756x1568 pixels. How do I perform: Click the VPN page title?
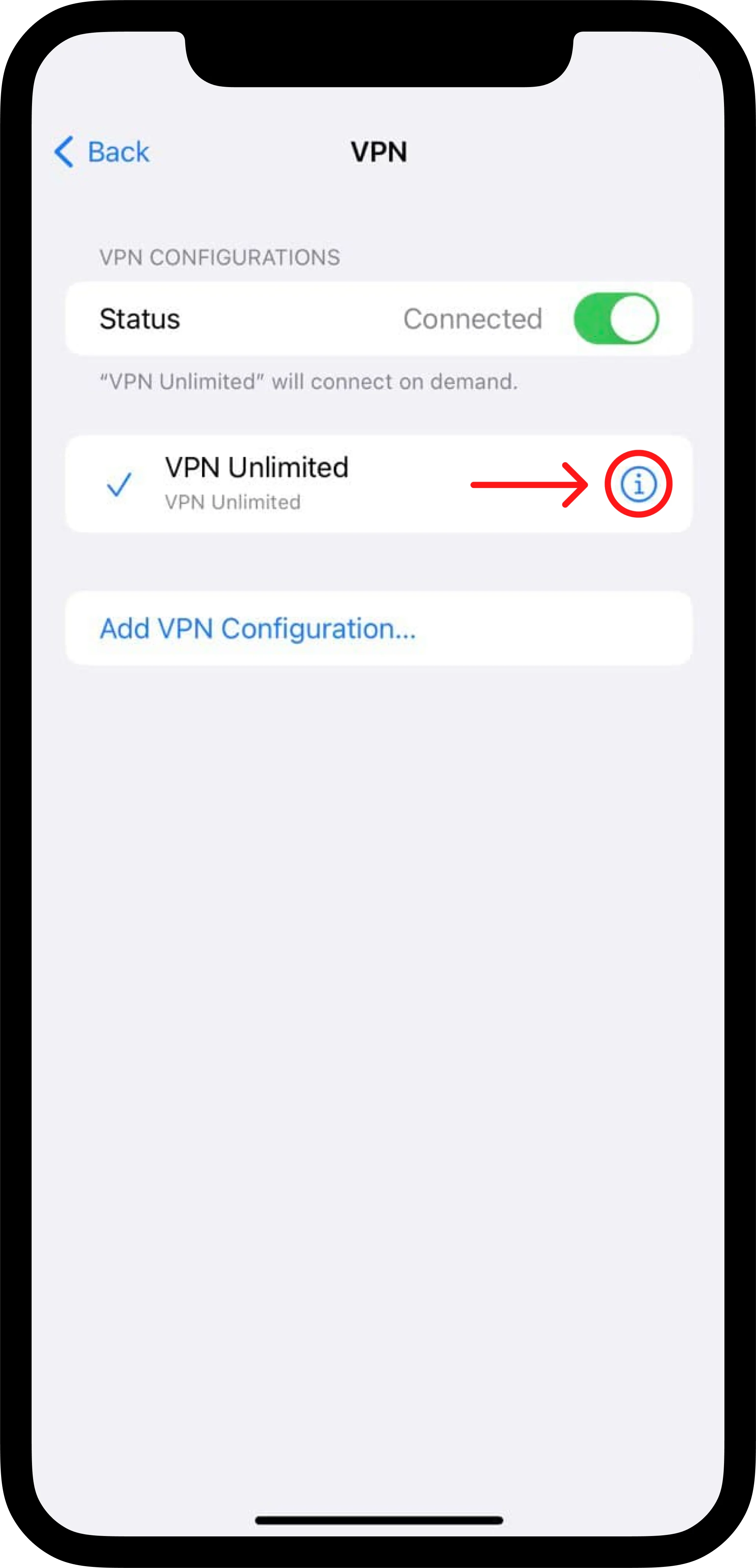379,152
